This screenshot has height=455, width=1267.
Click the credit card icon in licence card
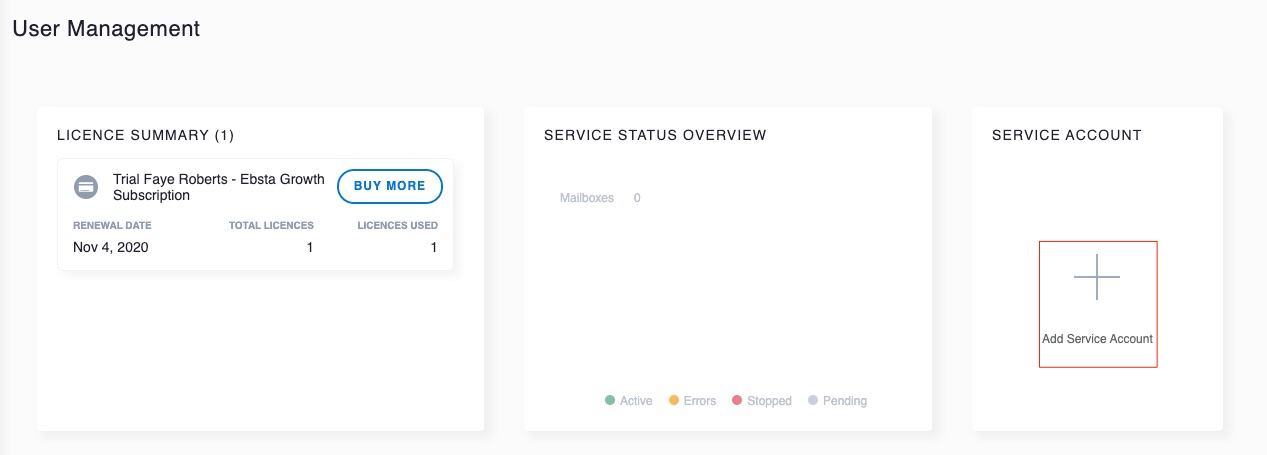pos(86,186)
